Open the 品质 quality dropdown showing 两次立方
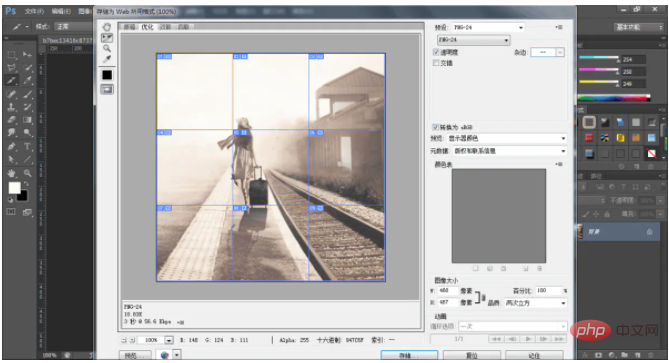Screen dimensions: 669x363 [535, 303]
